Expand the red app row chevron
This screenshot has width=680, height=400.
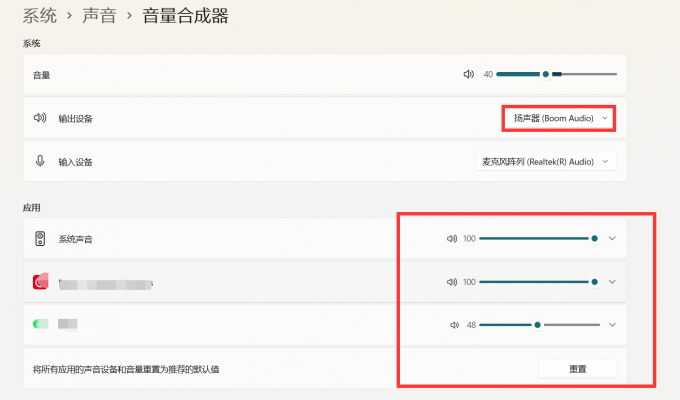(612, 282)
